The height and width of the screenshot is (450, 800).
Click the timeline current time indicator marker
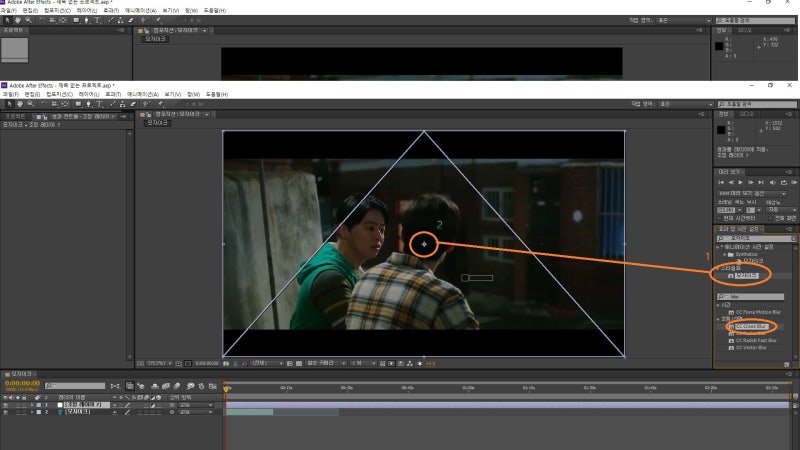click(226, 389)
